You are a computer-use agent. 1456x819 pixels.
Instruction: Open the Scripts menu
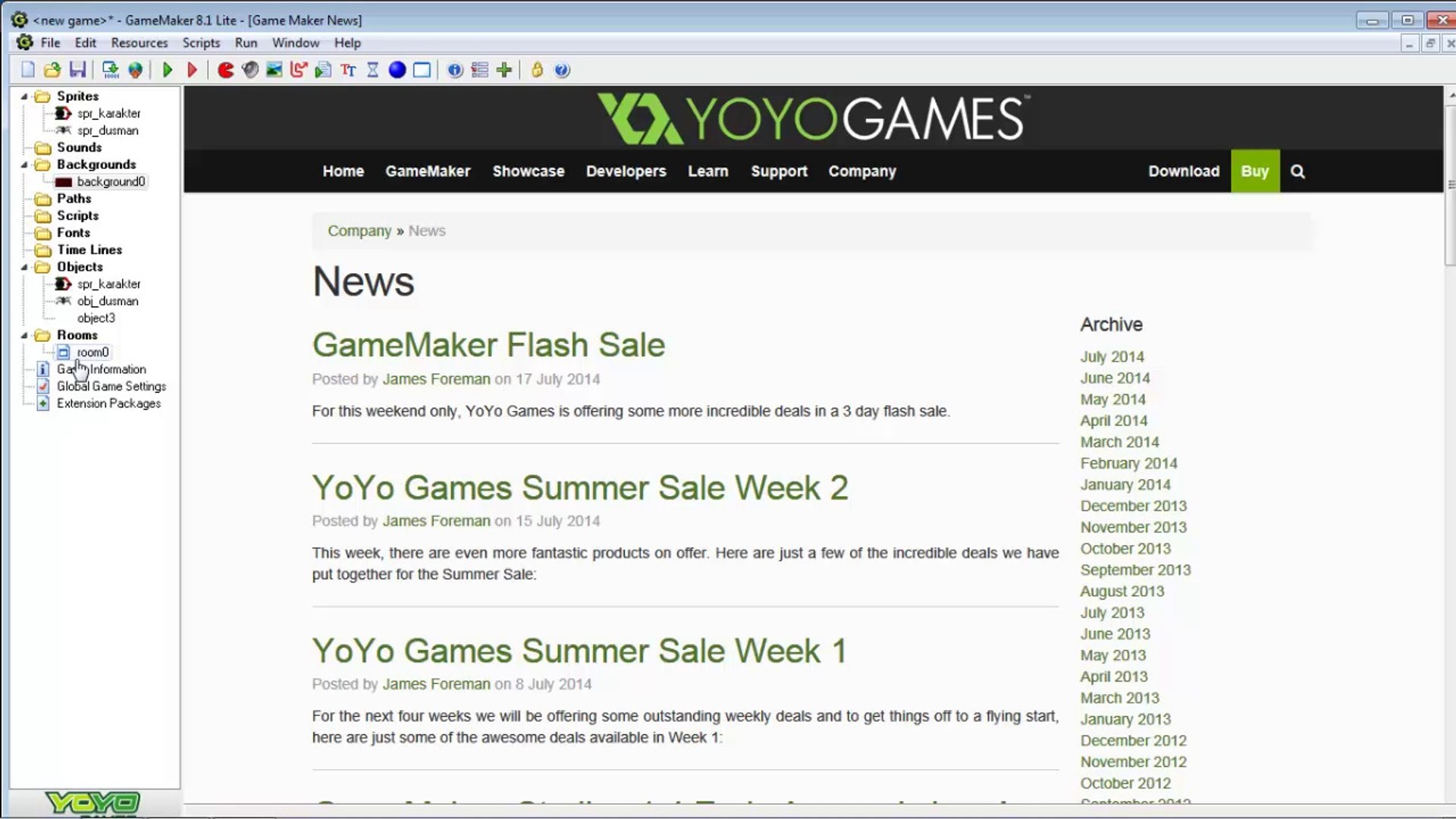[x=201, y=42]
